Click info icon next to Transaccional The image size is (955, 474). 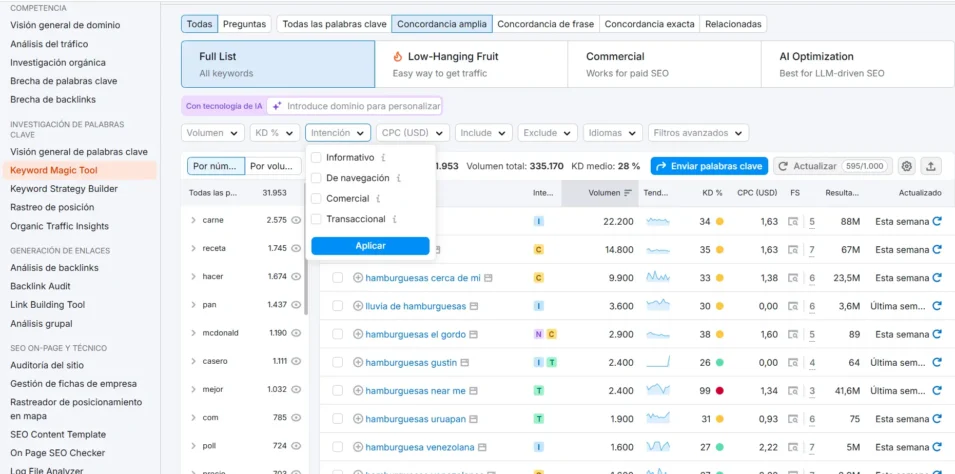click(395, 219)
